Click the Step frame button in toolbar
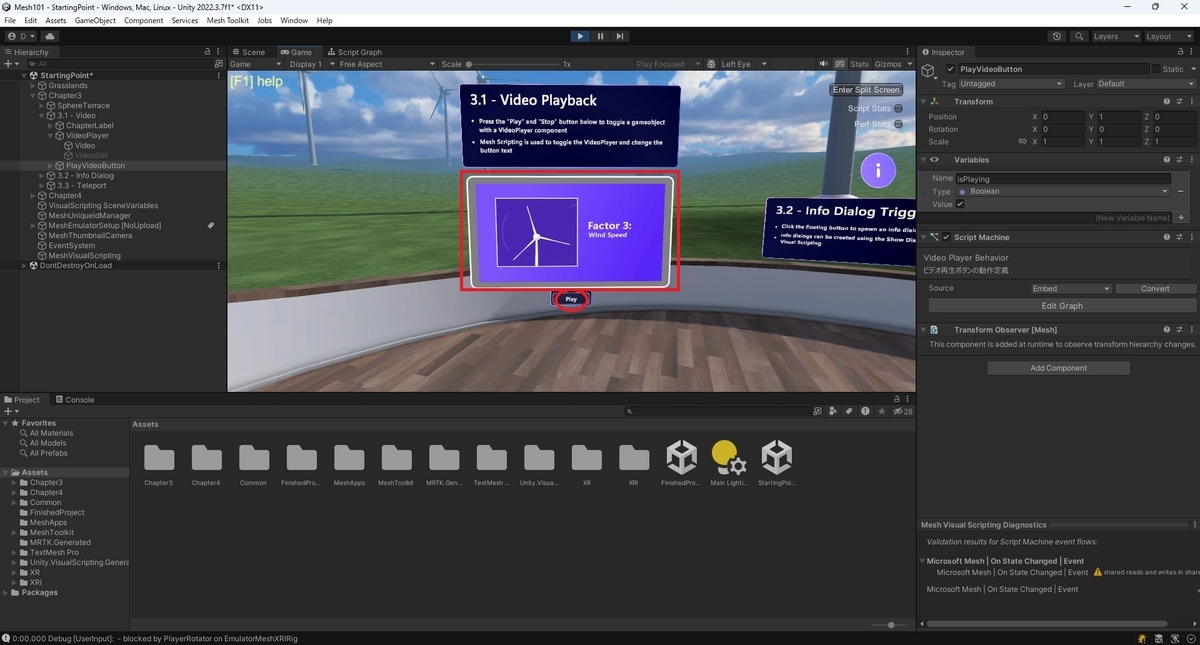 click(x=620, y=36)
